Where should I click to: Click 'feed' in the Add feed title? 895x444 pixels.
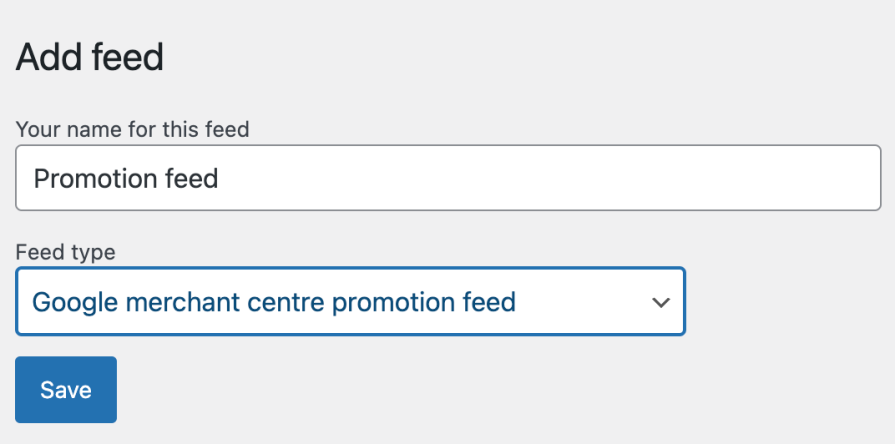point(127,57)
